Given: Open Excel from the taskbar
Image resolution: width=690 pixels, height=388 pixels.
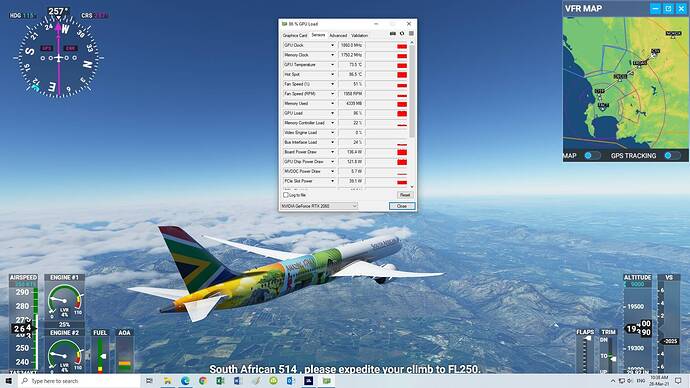Looking at the screenshot, I should coord(220,381).
